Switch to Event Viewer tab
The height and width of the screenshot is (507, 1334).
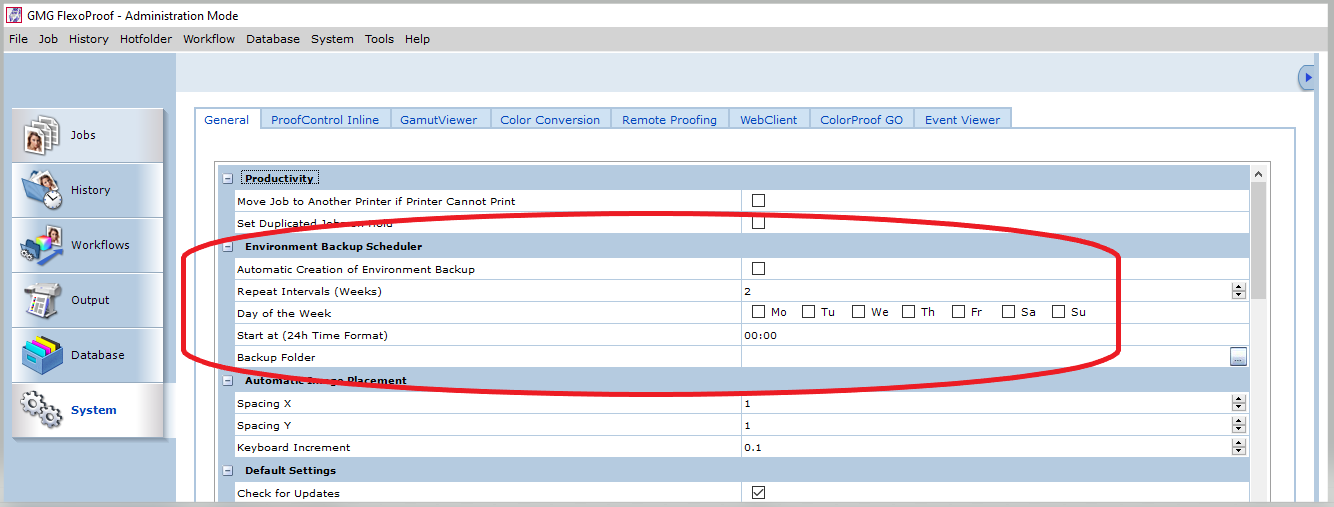[x=962, y=120]
